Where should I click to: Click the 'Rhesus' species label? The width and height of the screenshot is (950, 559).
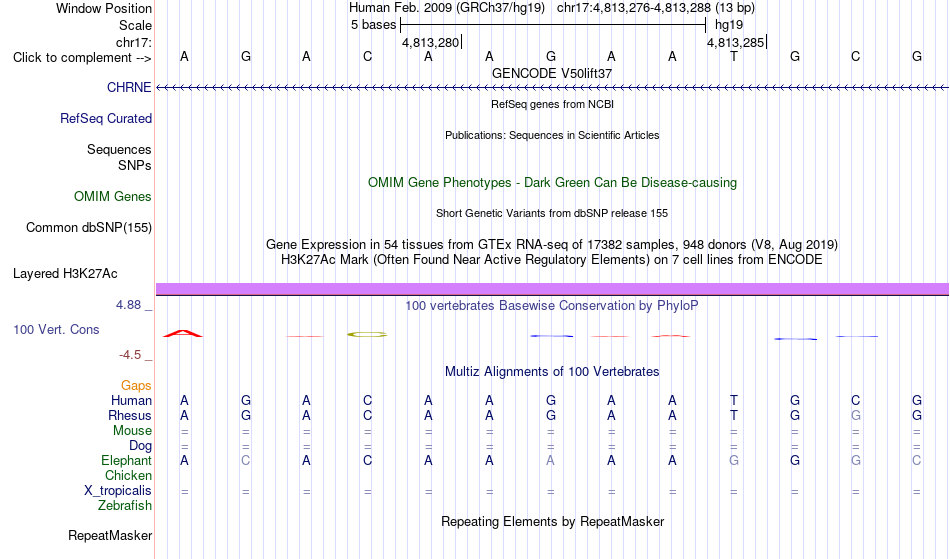[x=130, y=415]
